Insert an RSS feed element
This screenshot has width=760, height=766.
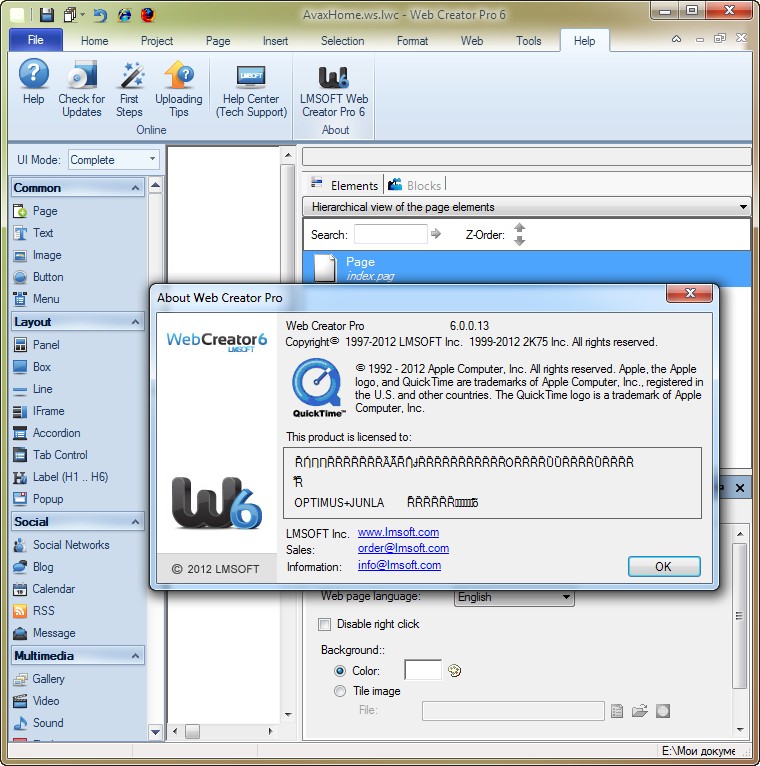[34, 611]
